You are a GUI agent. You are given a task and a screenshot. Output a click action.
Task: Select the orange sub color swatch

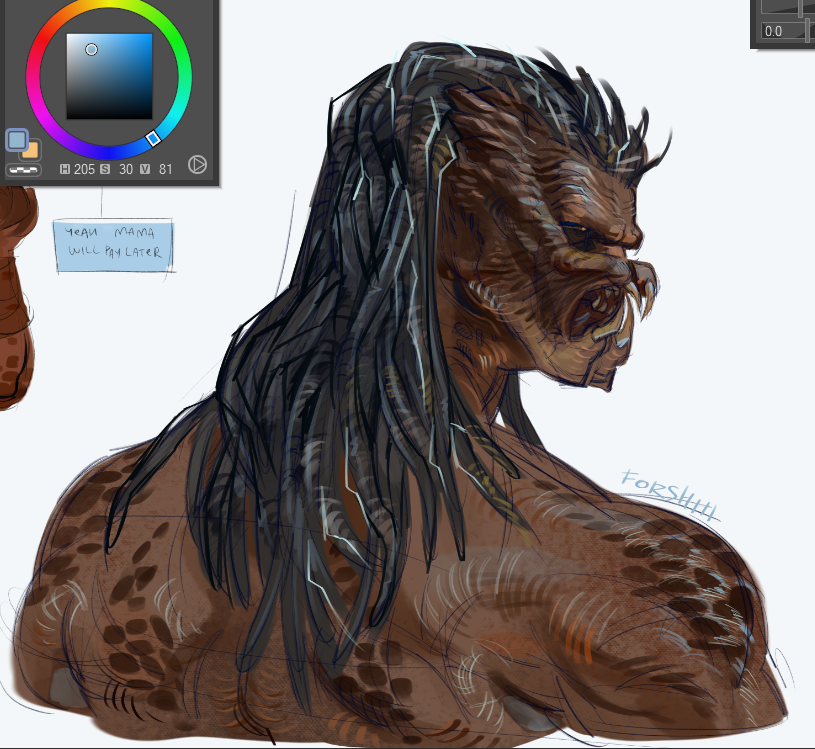click(31, 150)
